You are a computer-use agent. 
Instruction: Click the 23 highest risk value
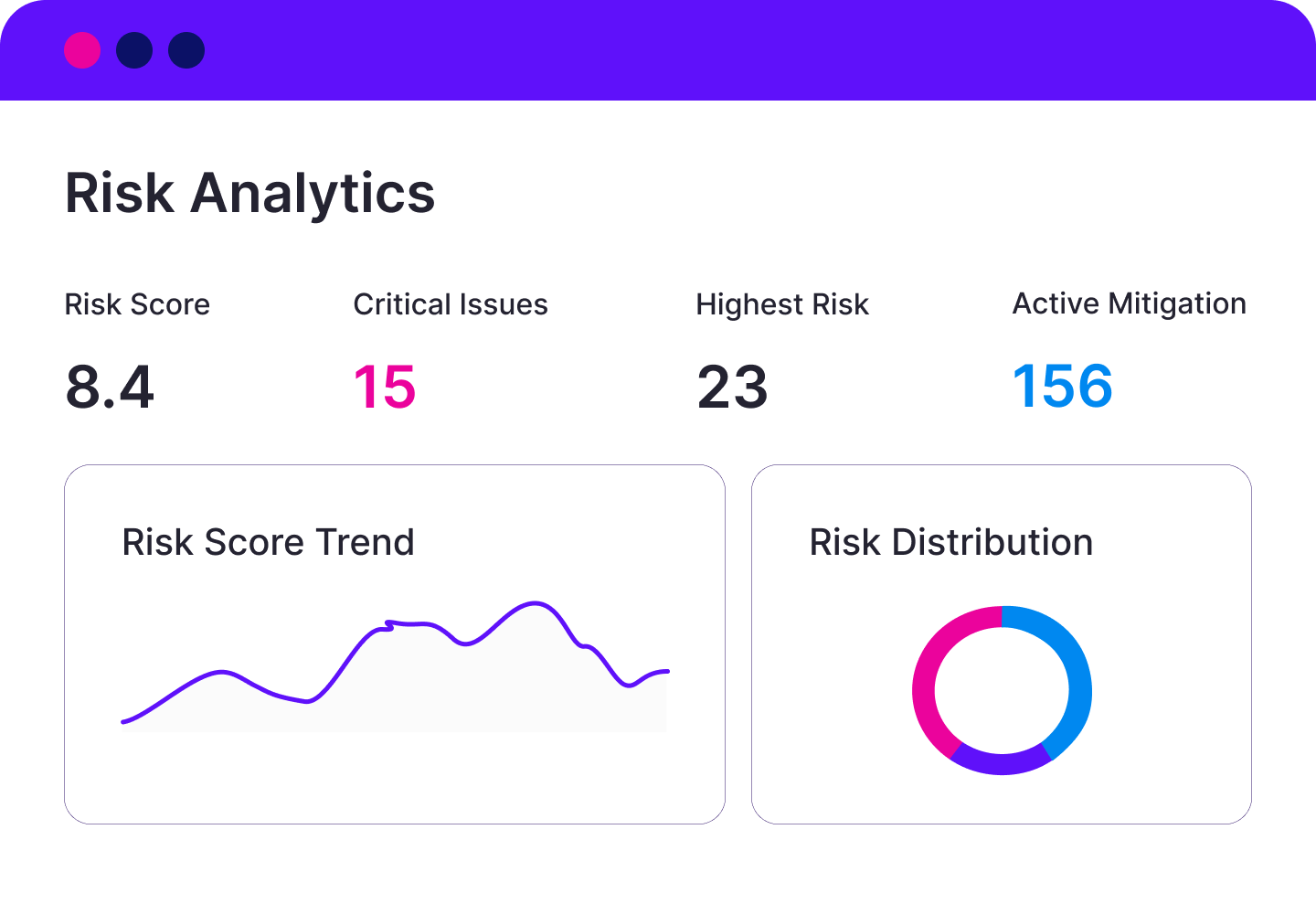click(732, 387)
